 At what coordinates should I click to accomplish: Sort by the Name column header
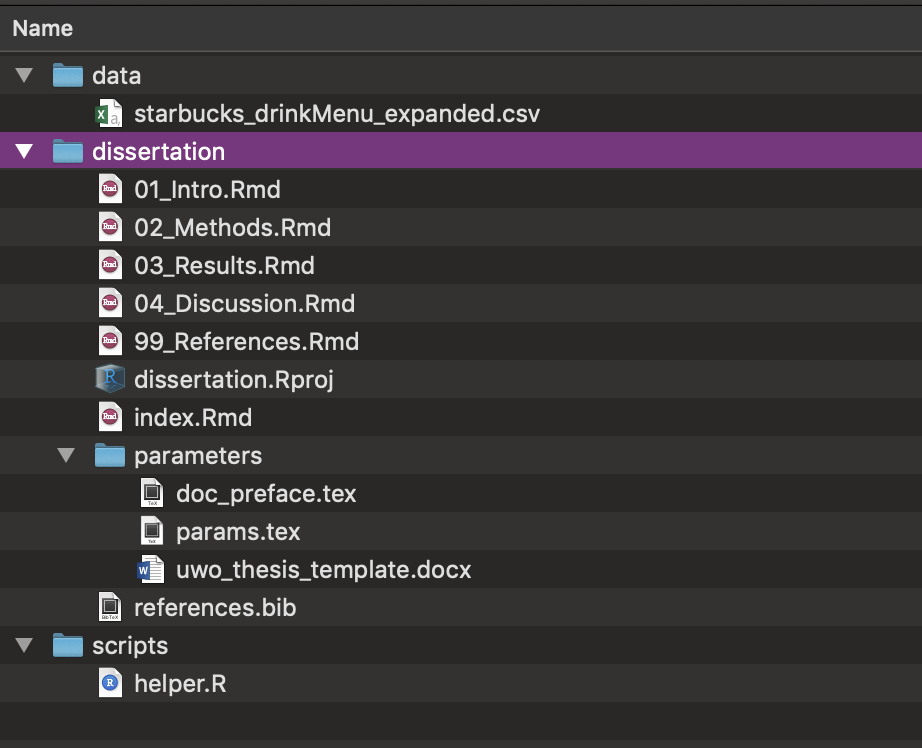coord(43,29)
